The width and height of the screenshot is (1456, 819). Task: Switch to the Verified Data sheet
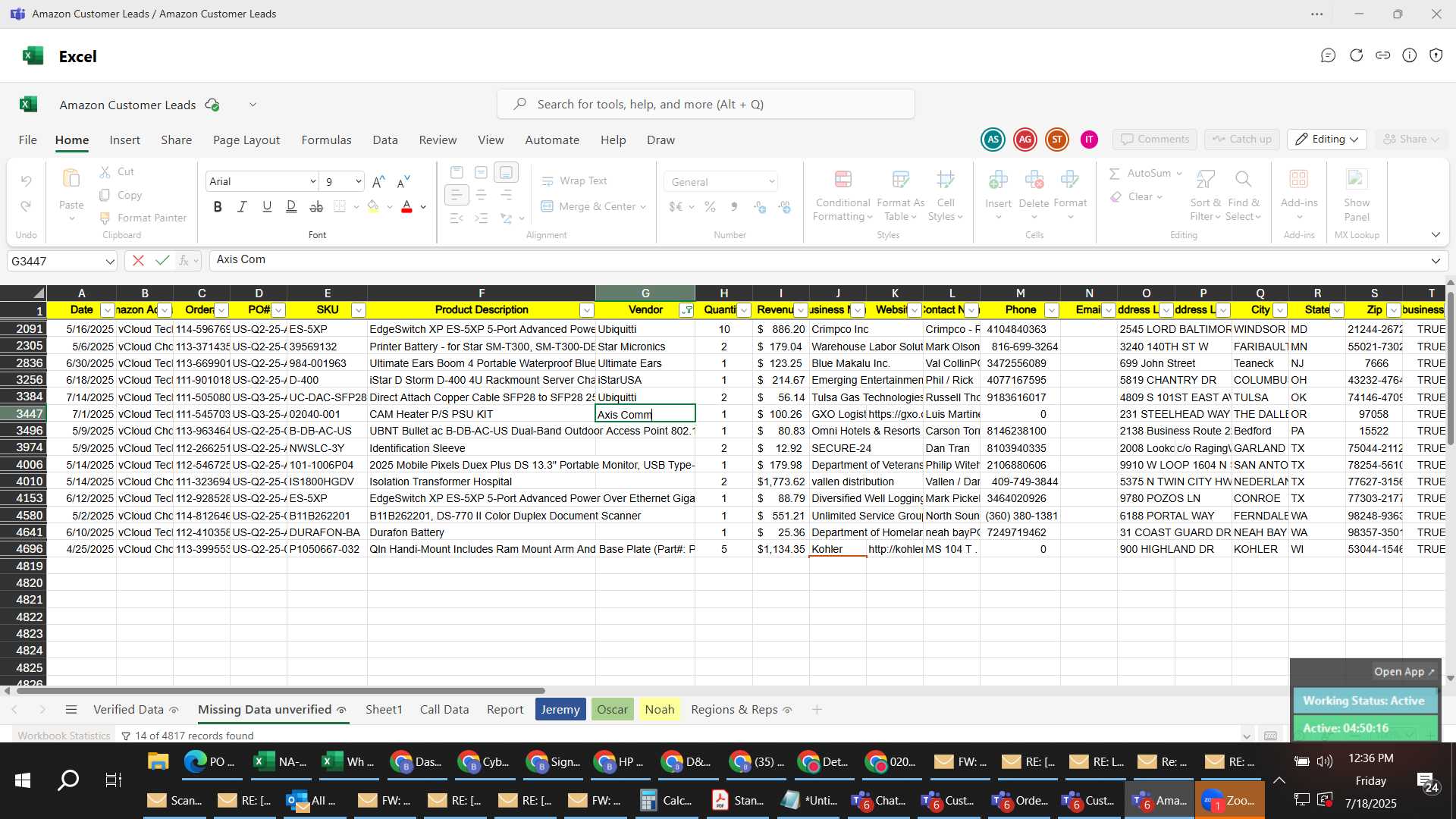(x=128, y=710)
